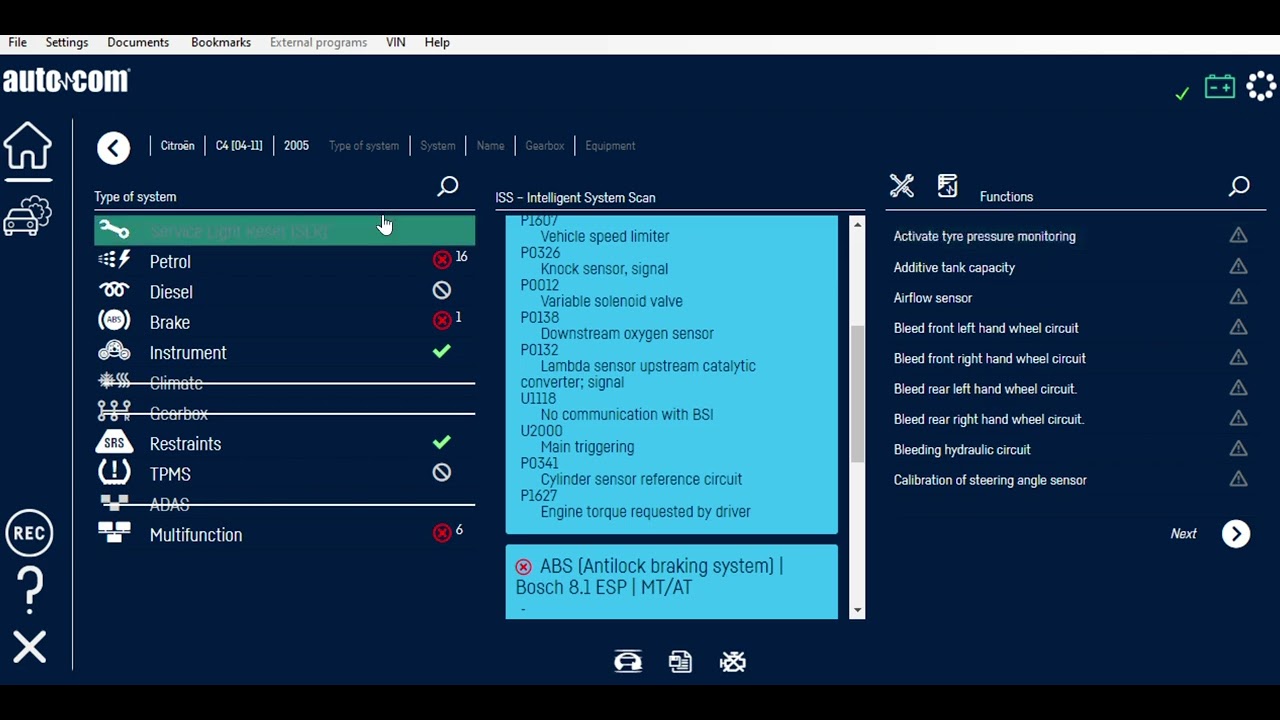The image size is (1280, 720).
Task: Click the green check beside Restraints
Action: pyautogui.click(x=442, y=442)
